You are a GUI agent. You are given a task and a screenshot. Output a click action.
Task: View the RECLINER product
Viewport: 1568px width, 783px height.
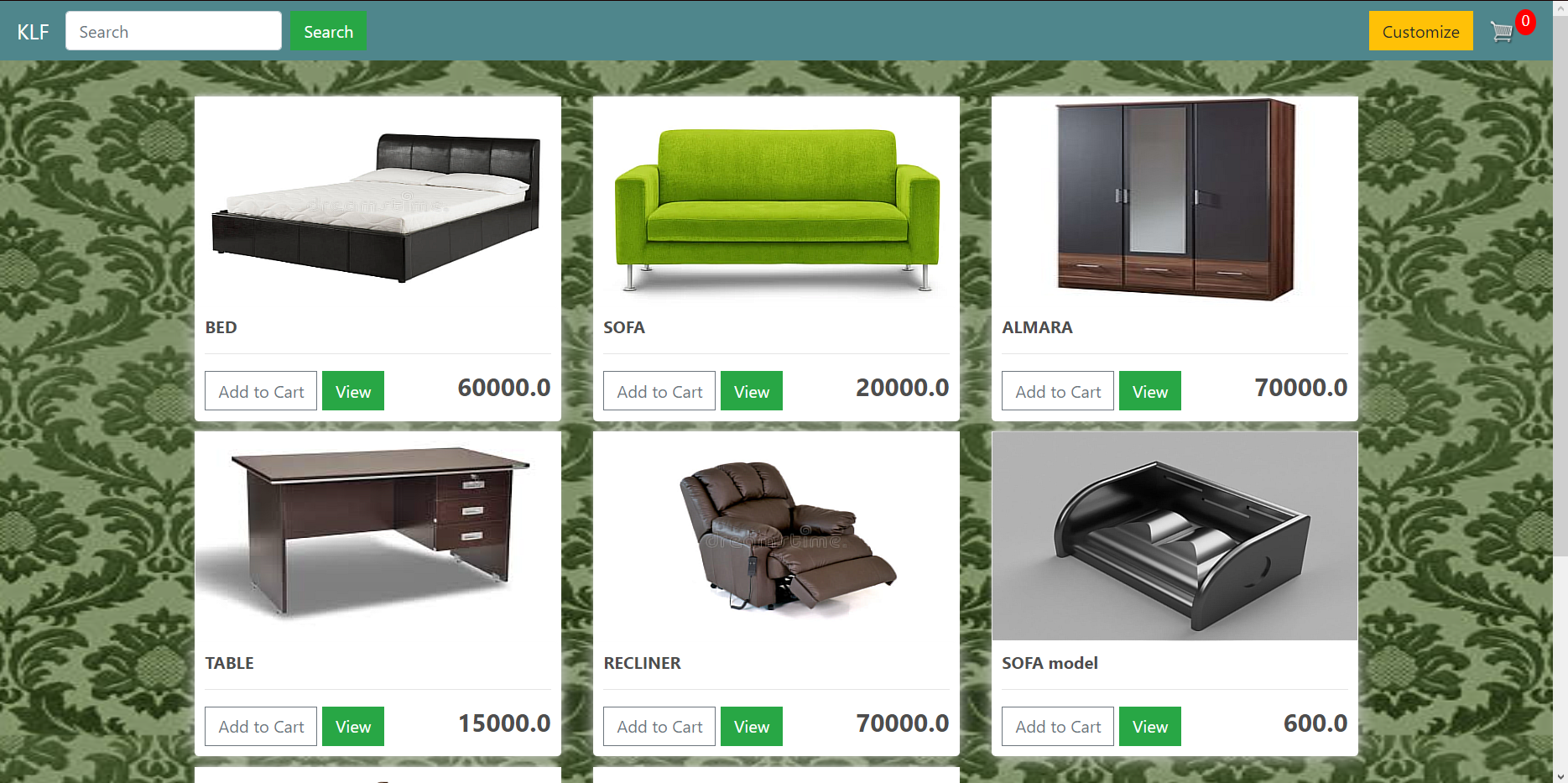click(752, 727)
